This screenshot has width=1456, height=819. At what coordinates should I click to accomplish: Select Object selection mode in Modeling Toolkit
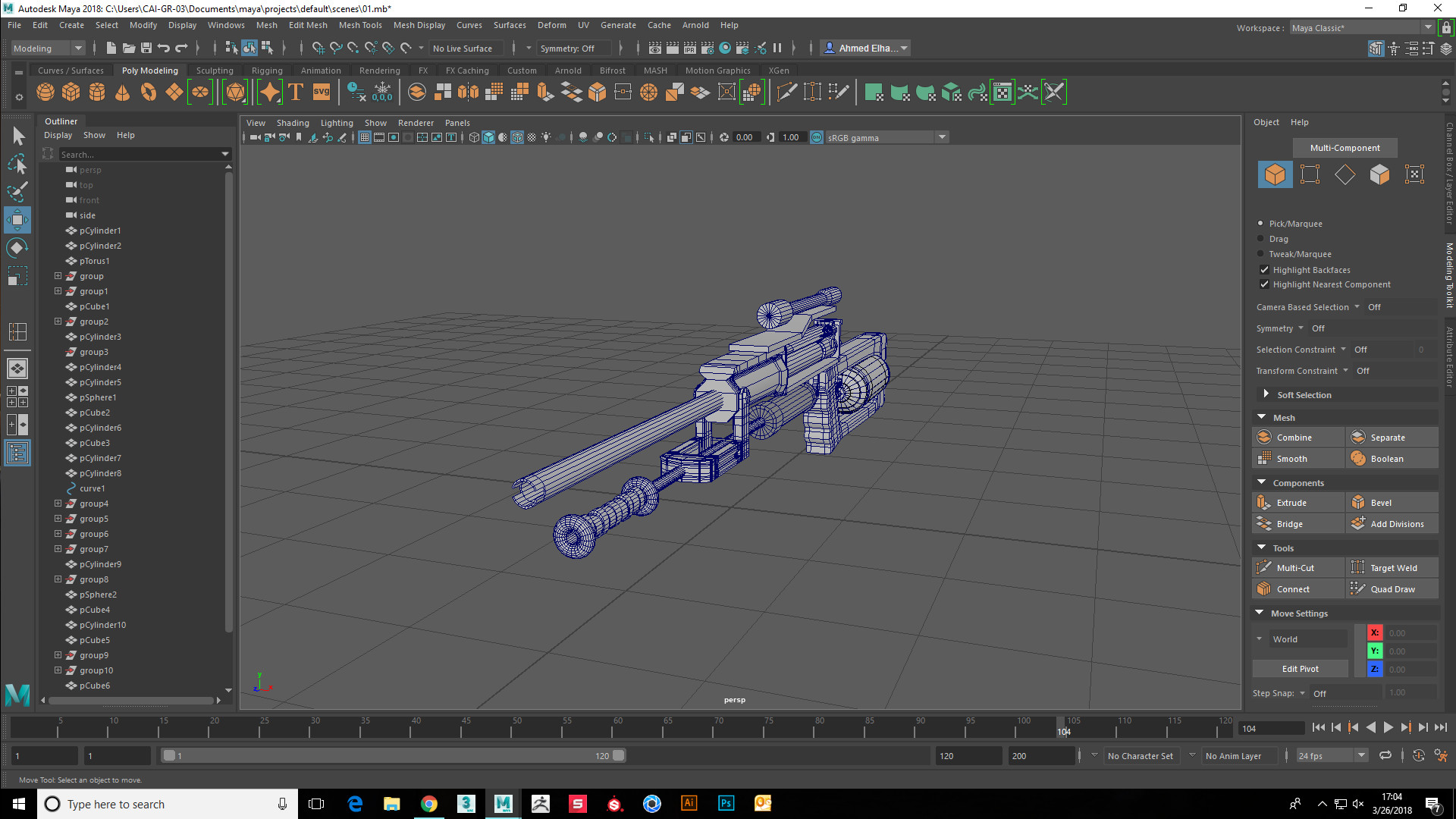coord(1275,174)
